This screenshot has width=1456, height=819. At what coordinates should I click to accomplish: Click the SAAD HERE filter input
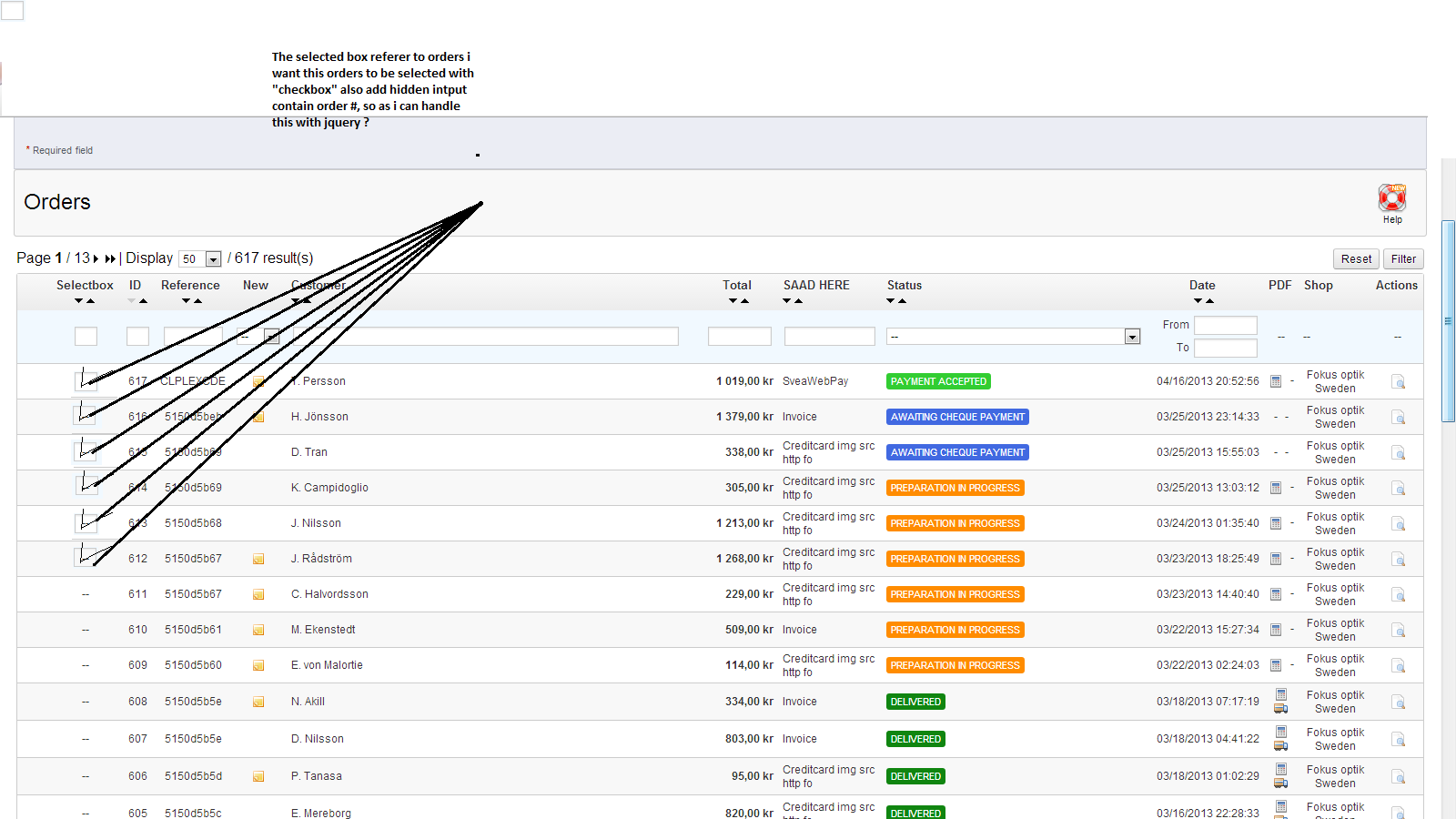830,337
